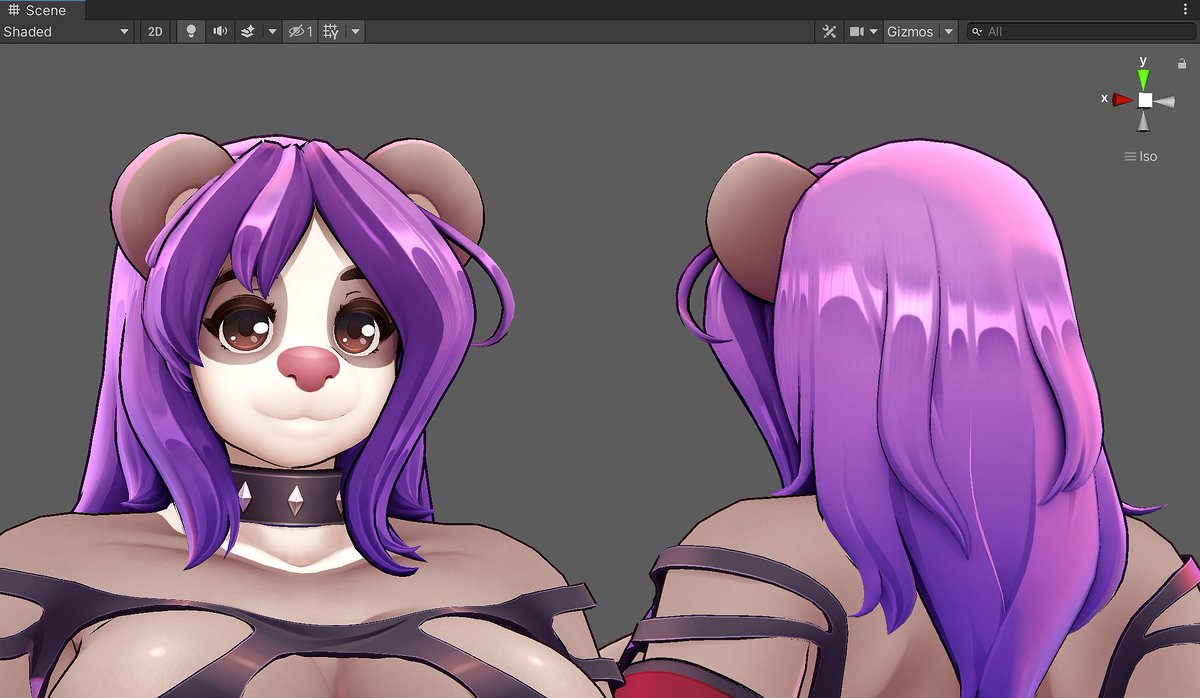Click the gray right axis cone
Screen dimensions: 1200x698
tap(1164, 101)
